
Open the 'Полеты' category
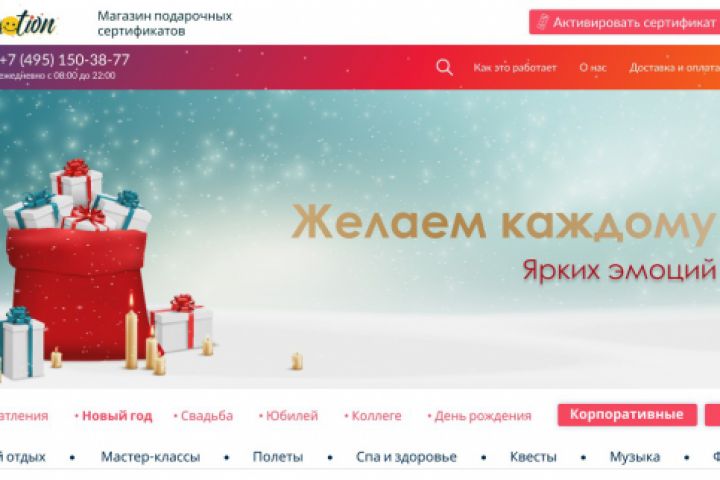[278, 457]
